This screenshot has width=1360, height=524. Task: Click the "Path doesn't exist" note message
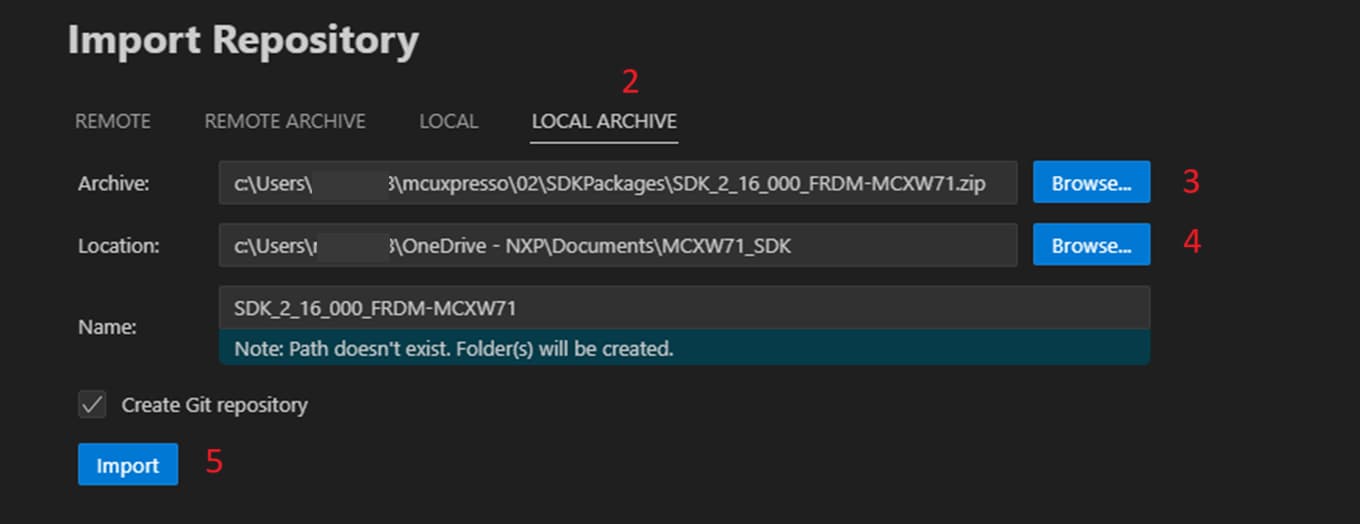453,349
